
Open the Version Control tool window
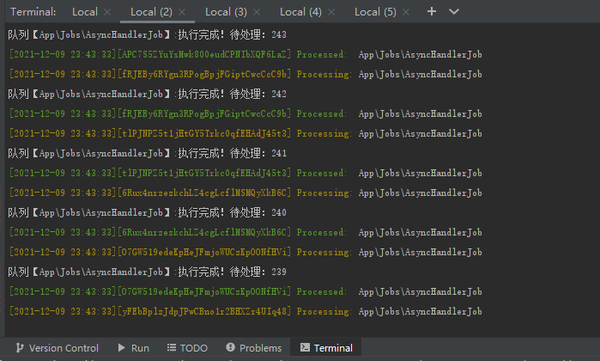point(57,348)
